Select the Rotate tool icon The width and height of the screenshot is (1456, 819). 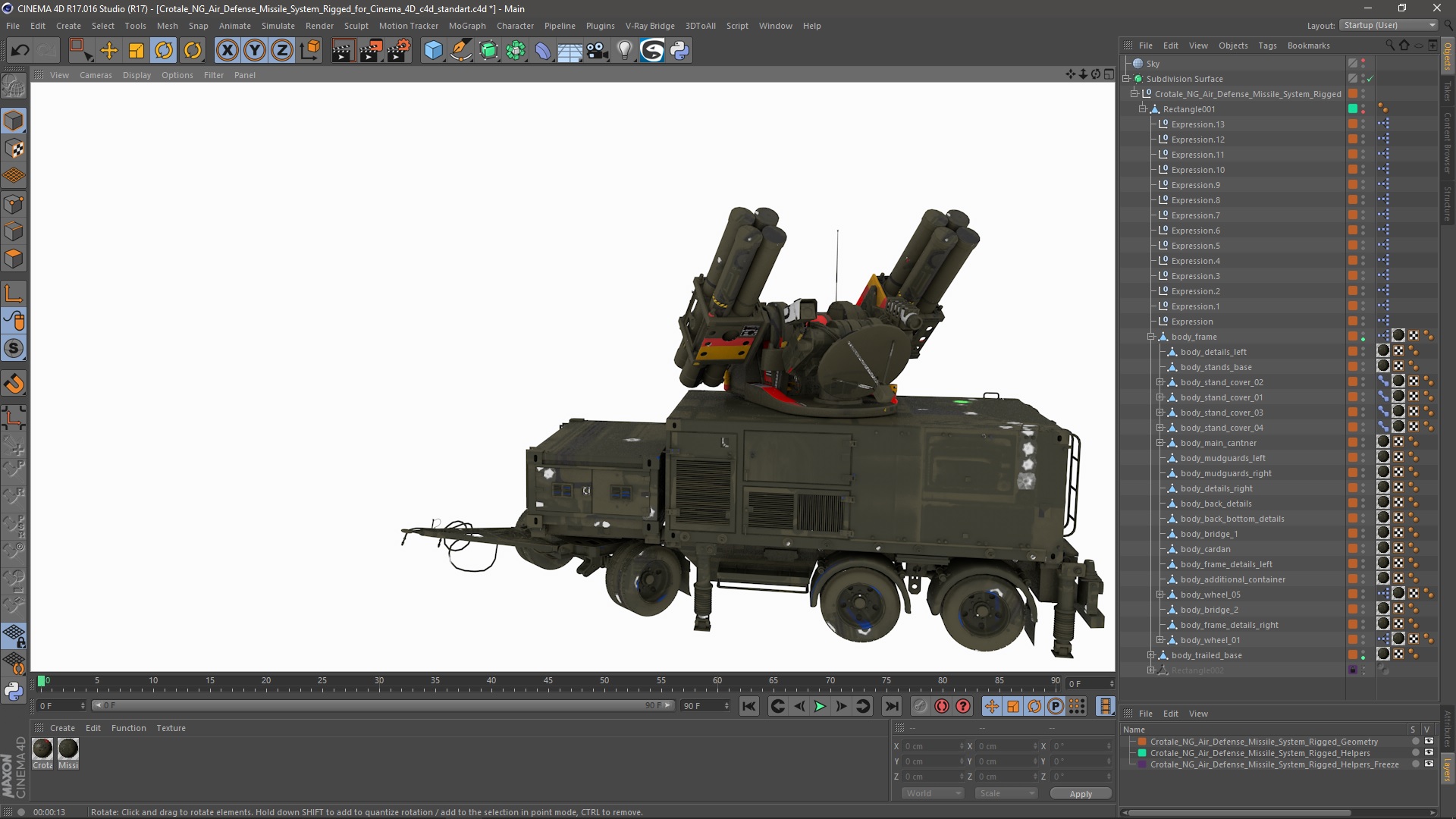(x=164, y=51)
